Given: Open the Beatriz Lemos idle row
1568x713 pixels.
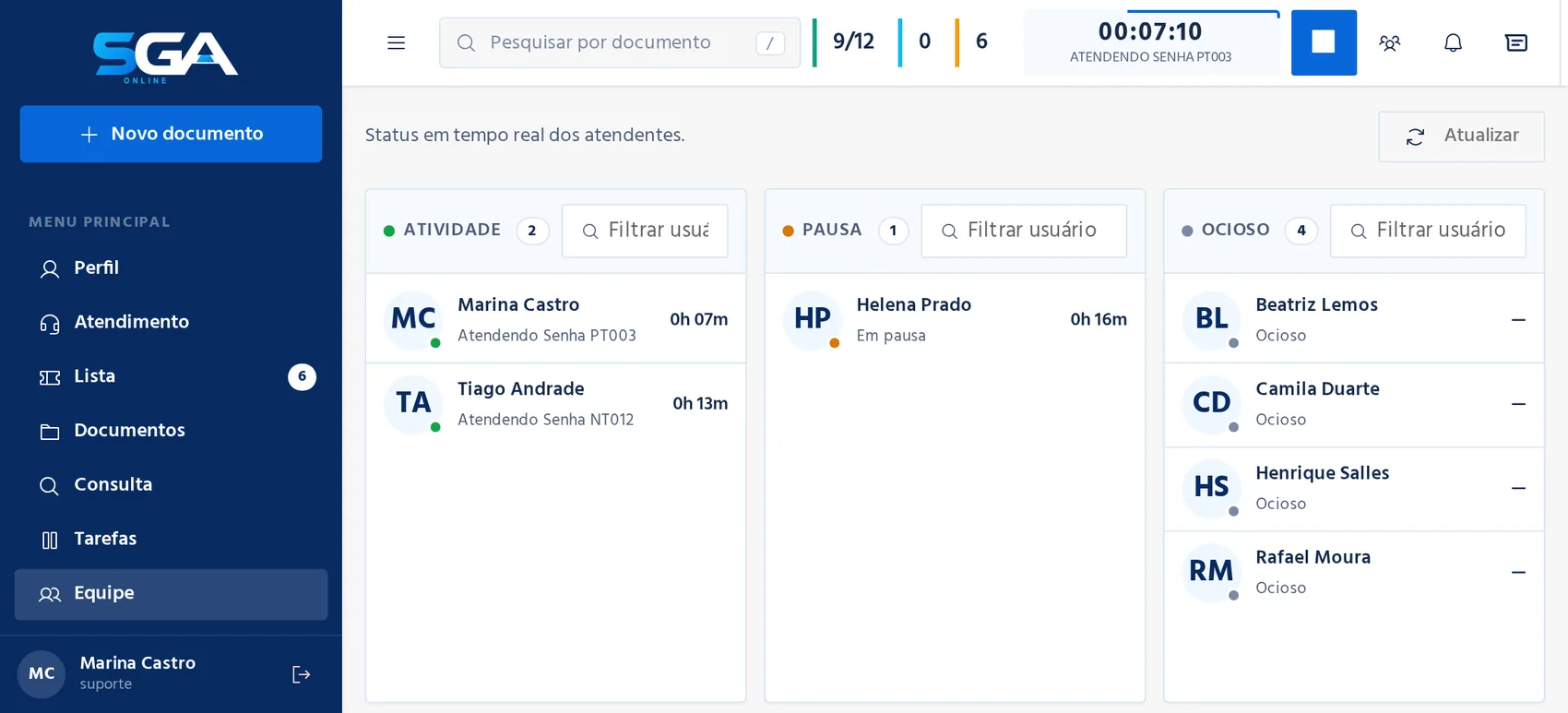Looking at the screenshot, I should click(1354, 319).
